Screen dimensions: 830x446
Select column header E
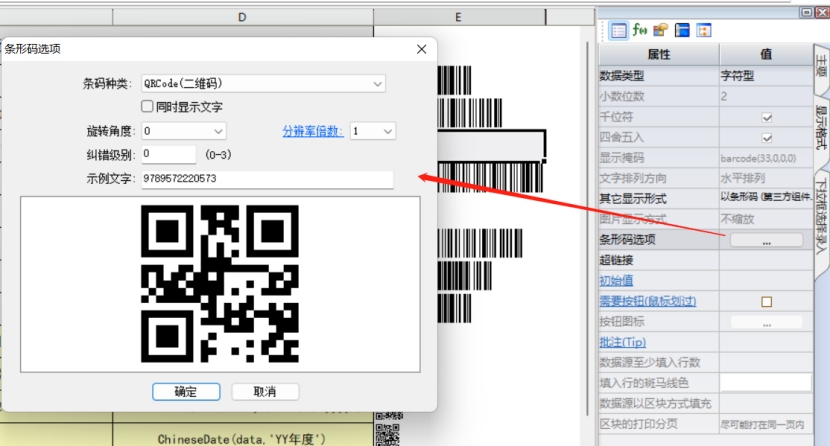point(459,17)
